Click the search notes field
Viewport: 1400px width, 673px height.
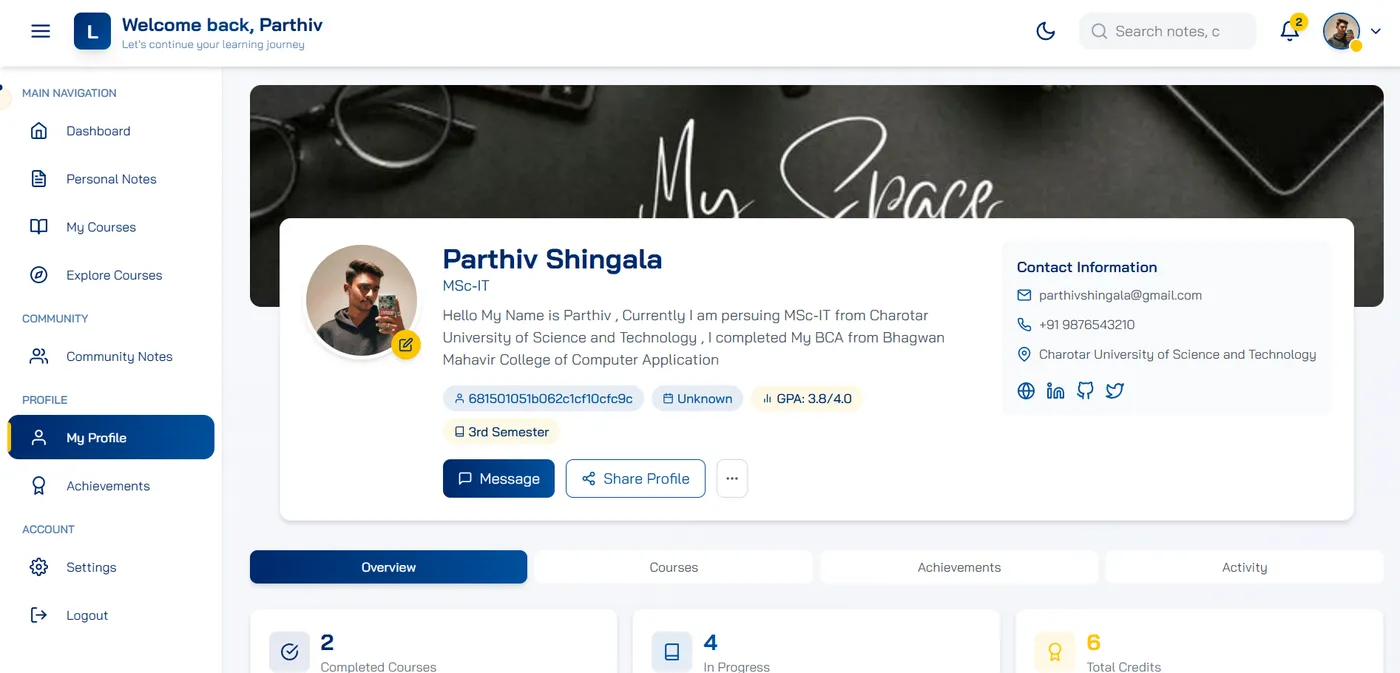click(x=1167, y=31)
